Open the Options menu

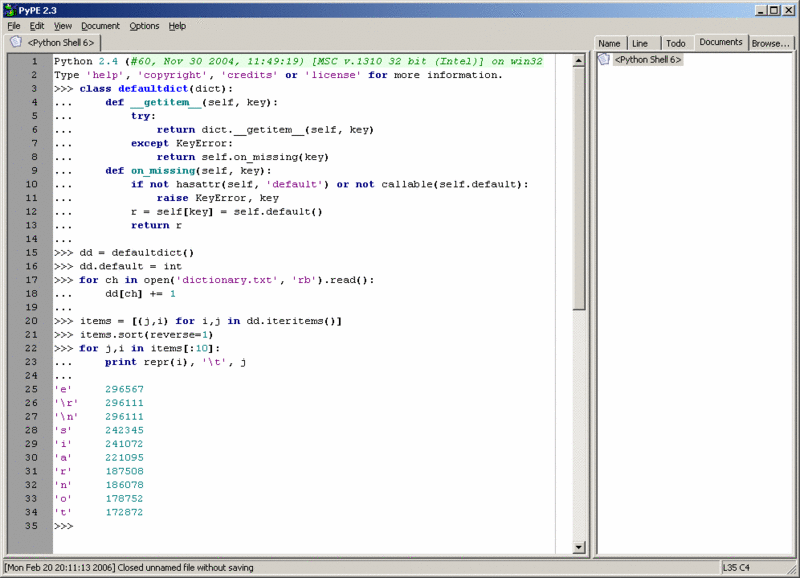(144, 26)
